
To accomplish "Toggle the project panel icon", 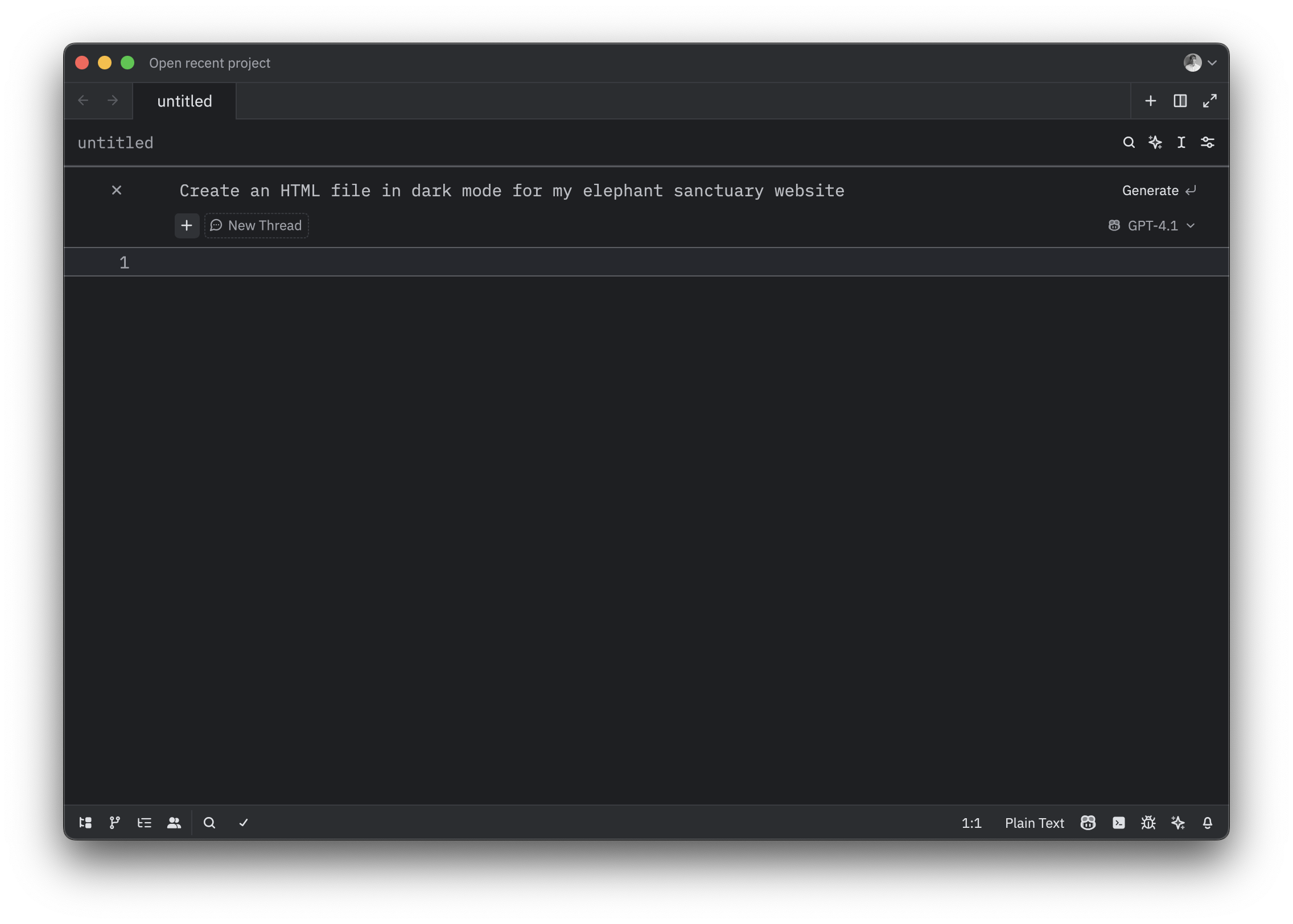I will pos(85,823).
